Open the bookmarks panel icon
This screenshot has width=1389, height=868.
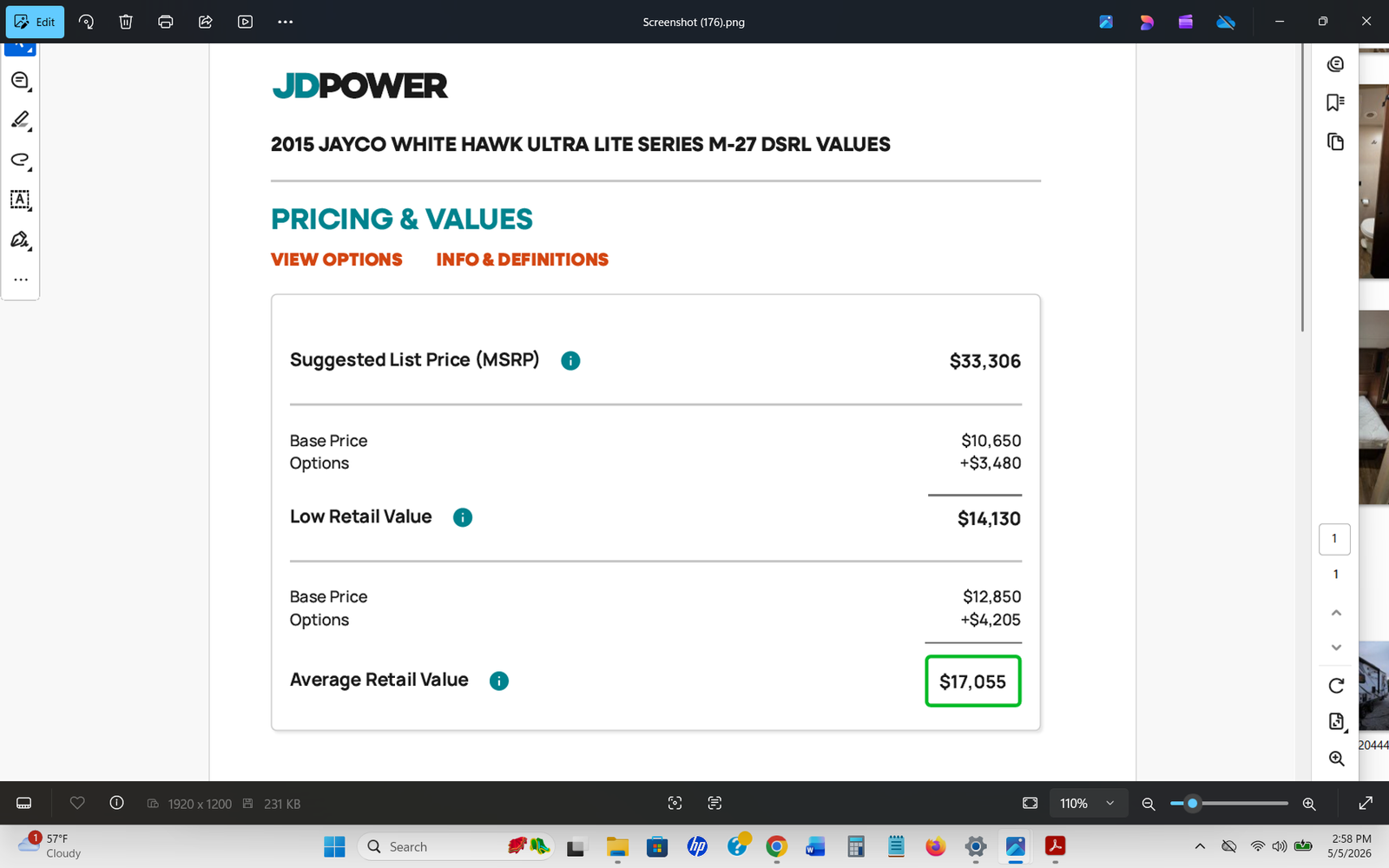pos(1335,102)
